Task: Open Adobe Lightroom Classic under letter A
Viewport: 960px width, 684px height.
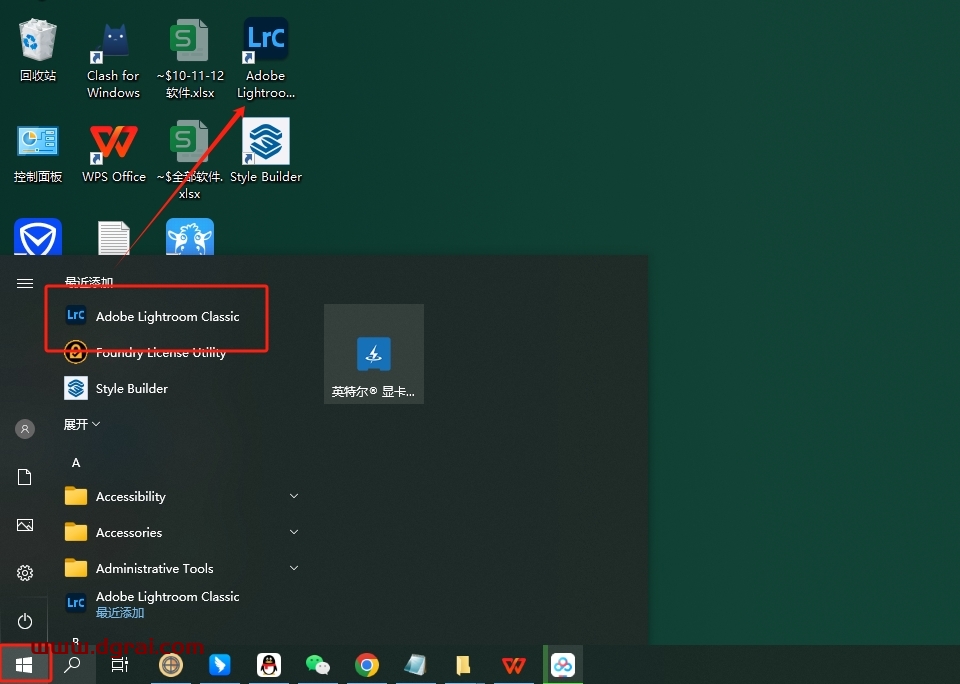Action: click(x=152, y=604)
